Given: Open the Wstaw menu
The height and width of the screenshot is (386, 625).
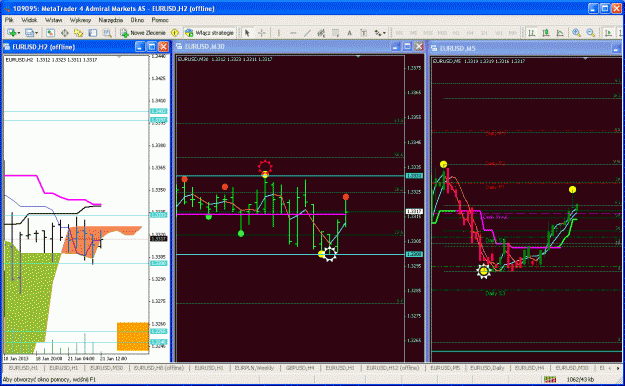Looking at the screenshot, I should (x=53, y=20).
